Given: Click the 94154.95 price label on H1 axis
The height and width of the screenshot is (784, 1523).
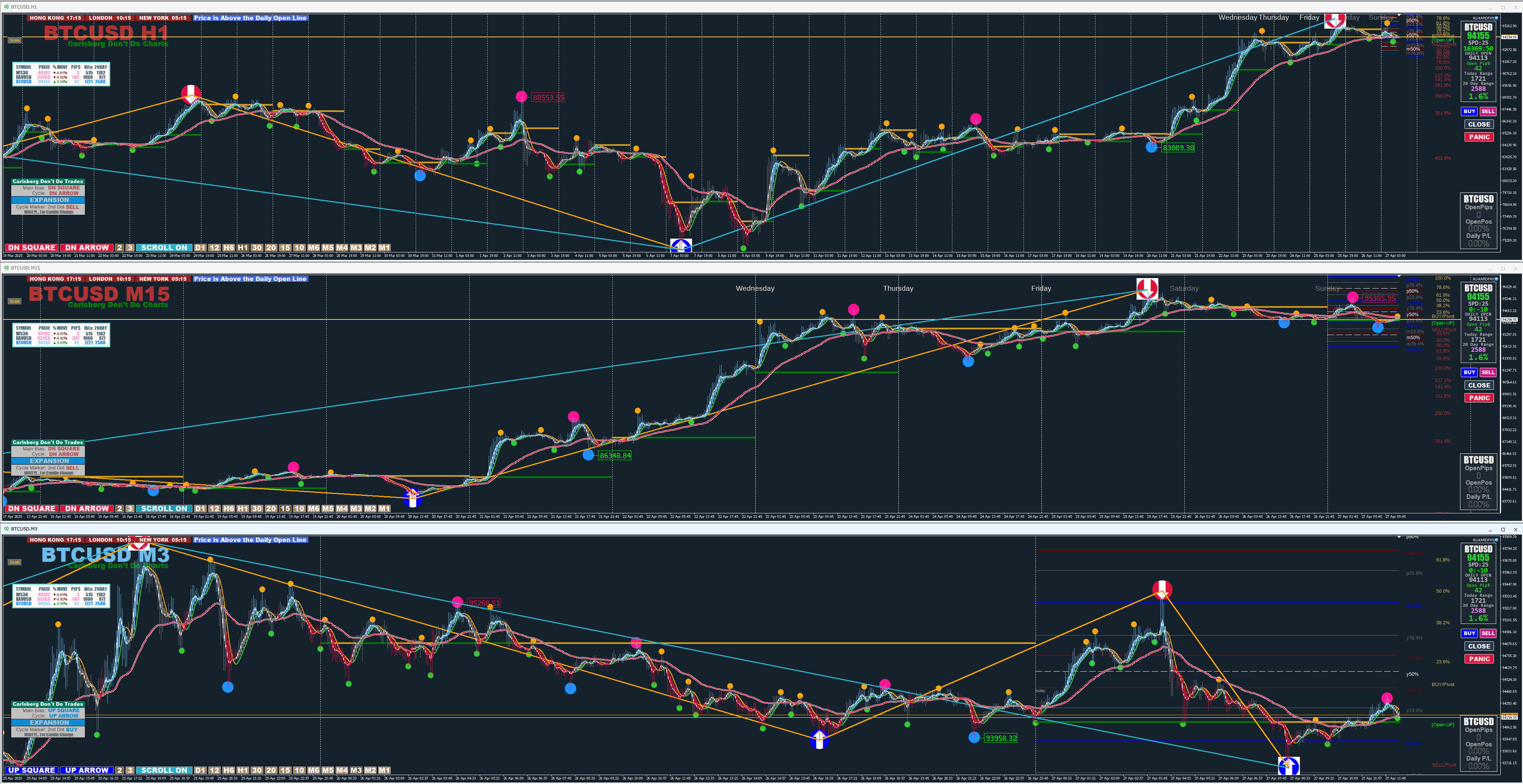Looking at the screenshot, I should pyautogui.click(x=1509, y=37).
